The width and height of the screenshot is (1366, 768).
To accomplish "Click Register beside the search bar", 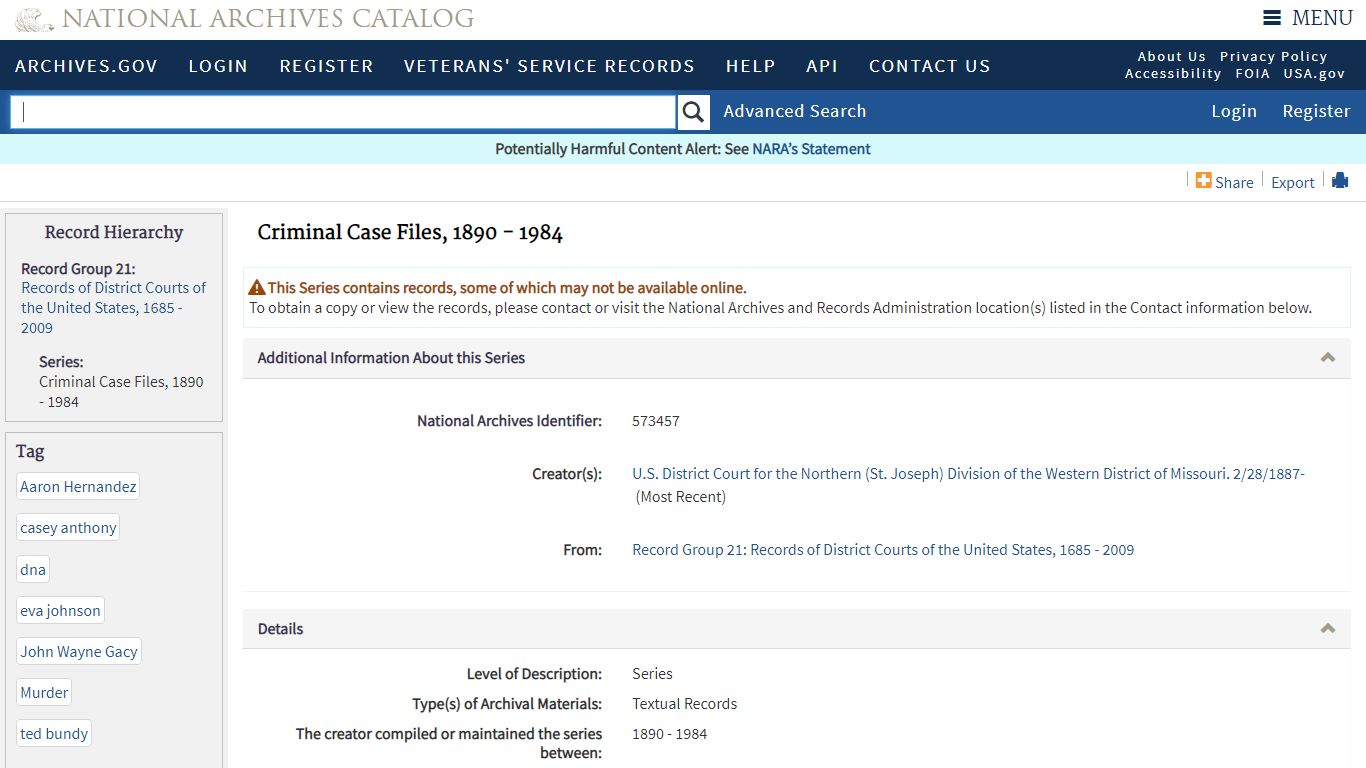I will coord(1316,111).
